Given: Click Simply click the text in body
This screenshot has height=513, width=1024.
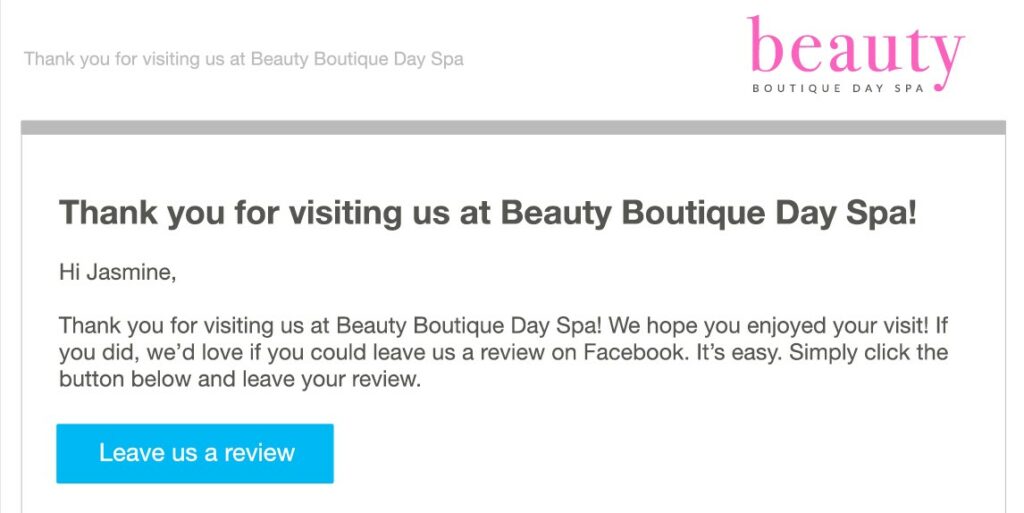Looking at the screenshot, I should point(869,352).
